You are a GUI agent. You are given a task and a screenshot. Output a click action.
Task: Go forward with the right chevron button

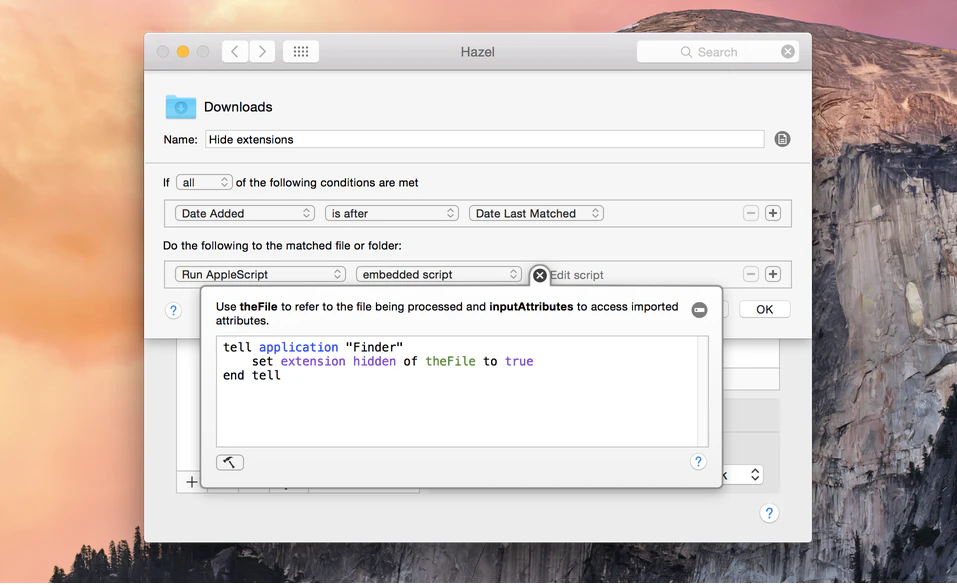tap(262, 51)
